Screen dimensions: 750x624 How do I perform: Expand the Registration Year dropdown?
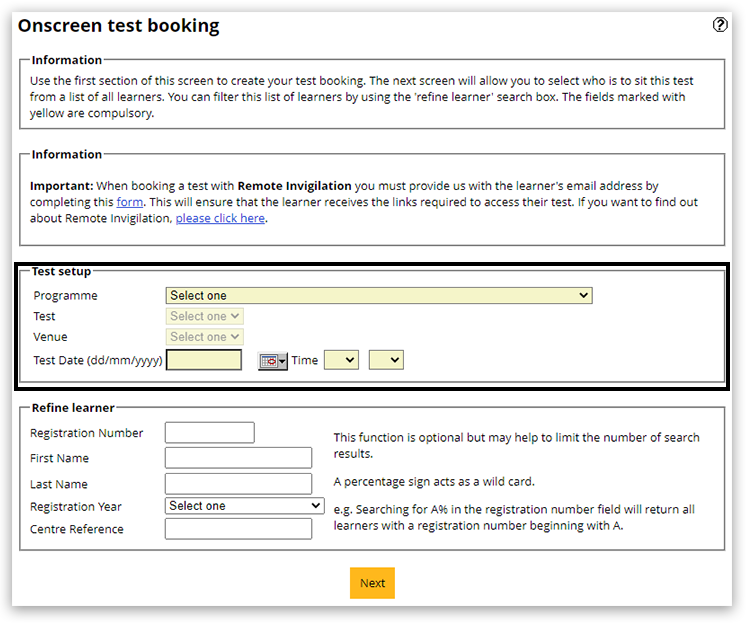(x=244, y=506)
